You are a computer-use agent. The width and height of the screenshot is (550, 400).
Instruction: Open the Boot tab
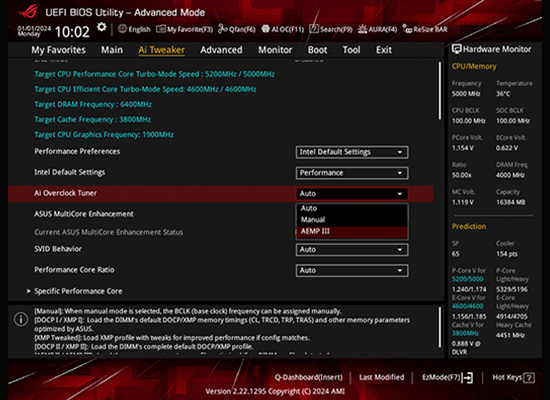(317, 50)
